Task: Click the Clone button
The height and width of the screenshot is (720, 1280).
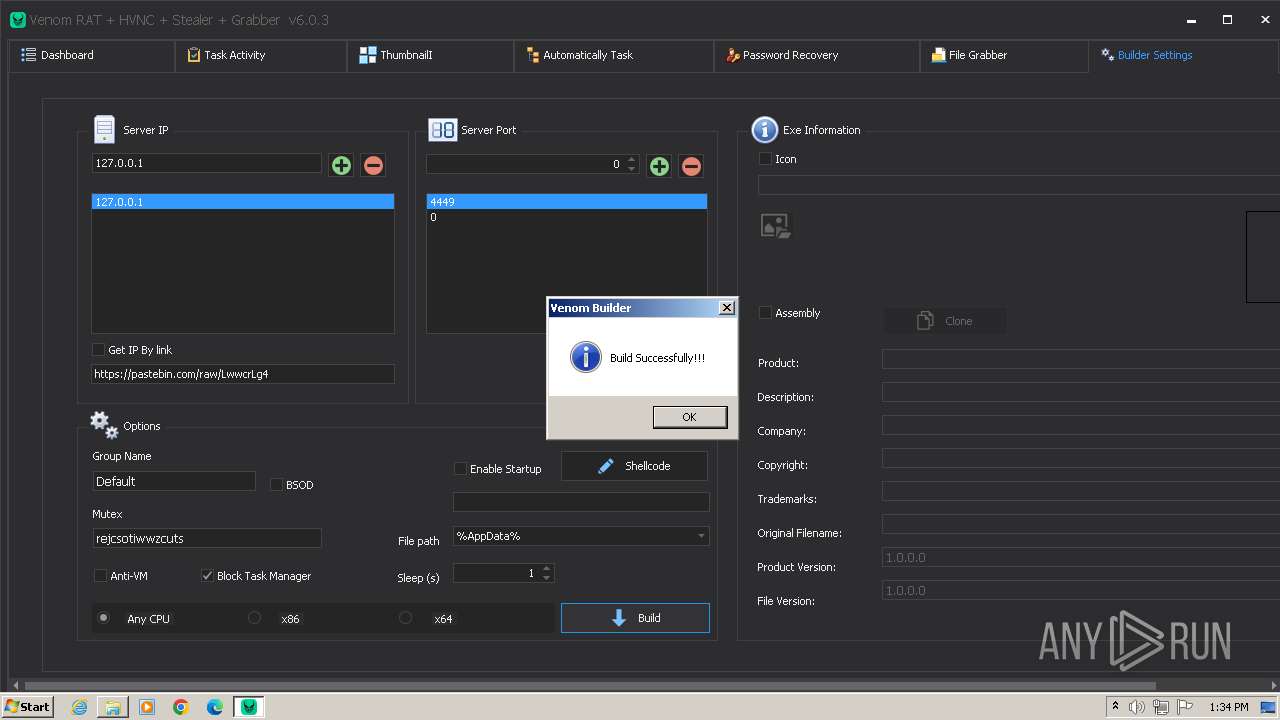Action: tap(945, 321)
